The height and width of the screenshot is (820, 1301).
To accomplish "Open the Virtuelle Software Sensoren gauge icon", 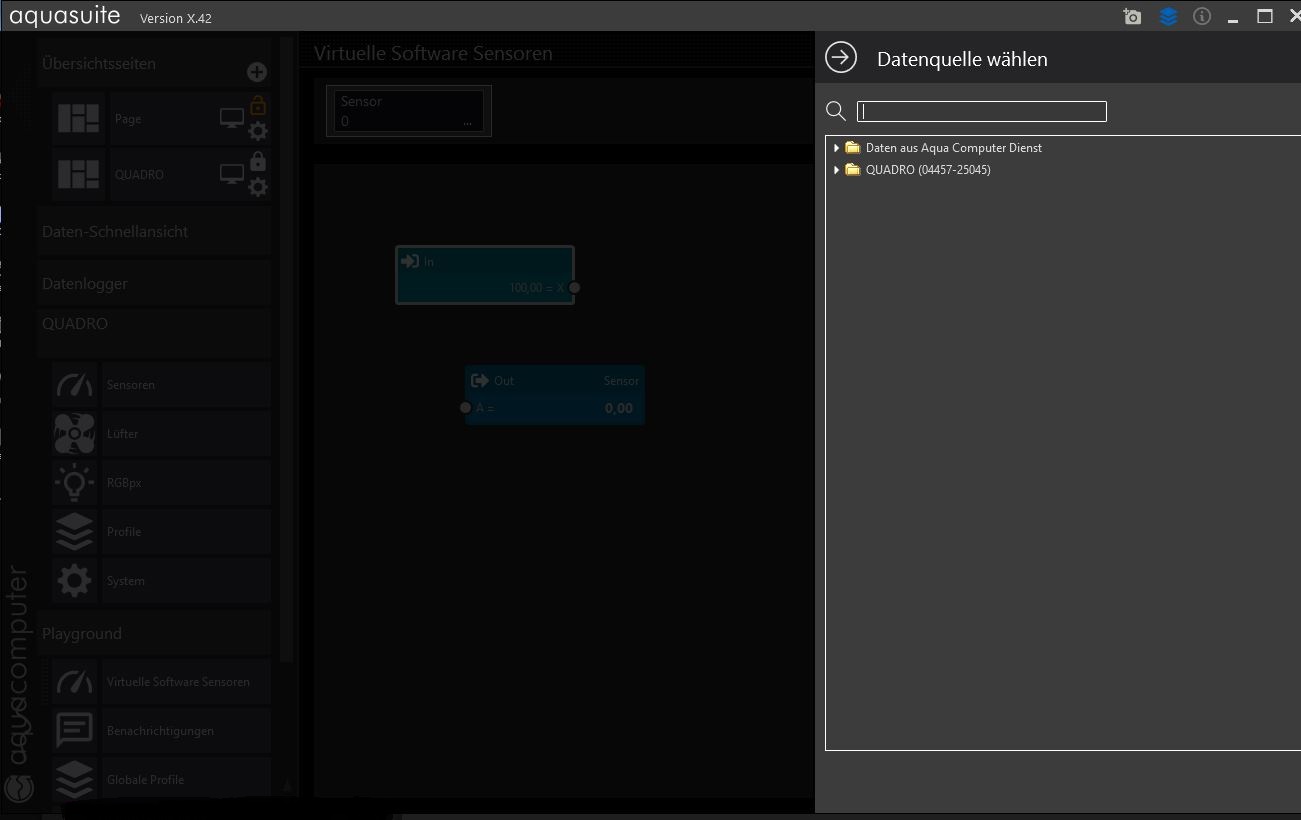I will click(75, 682).
